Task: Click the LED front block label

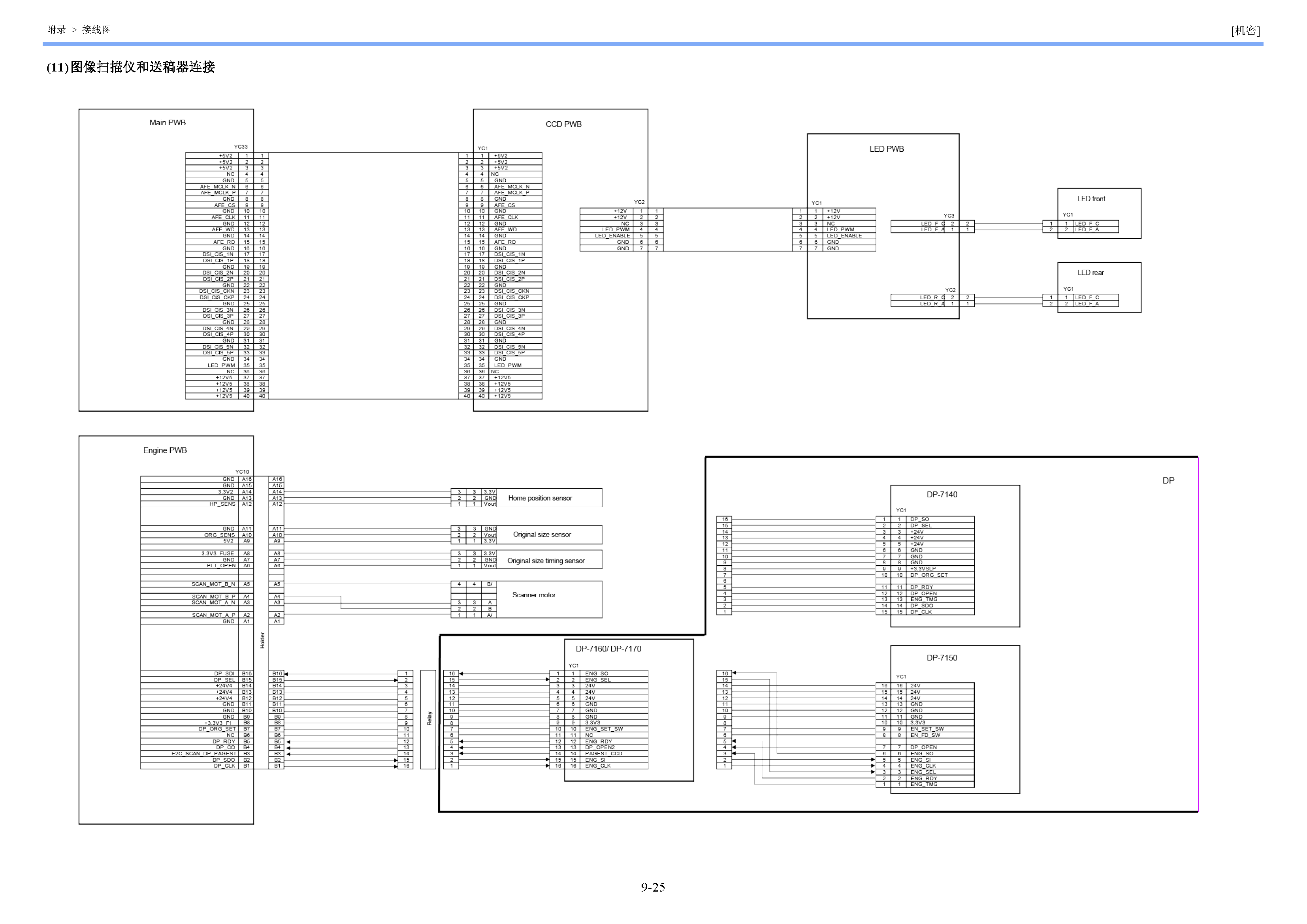Action: pos(1091,199)
